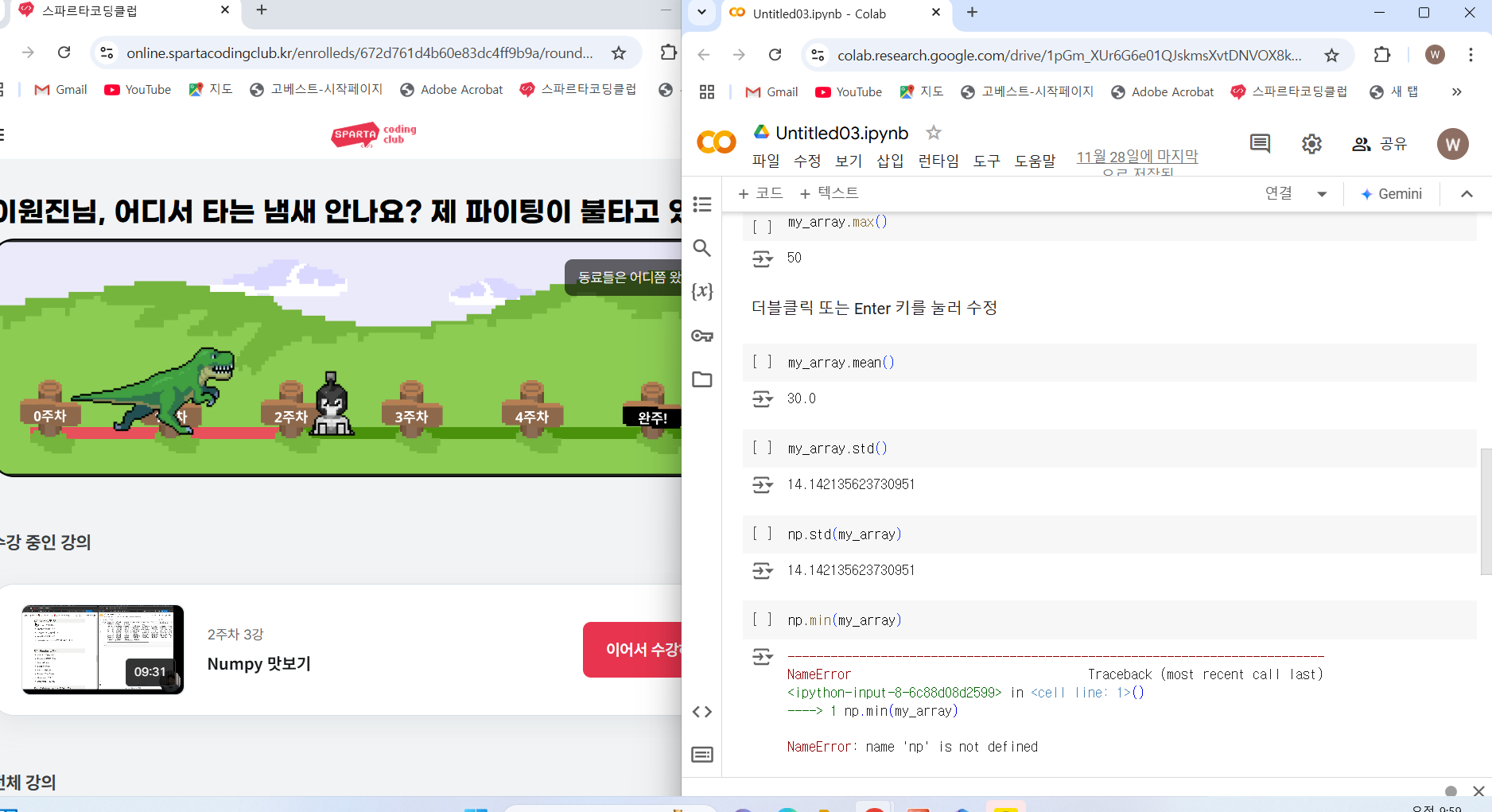The height and width of the screenshot is (812, 1492).
Task: Click the 연결 connect button
Action: click(1279, 193)
